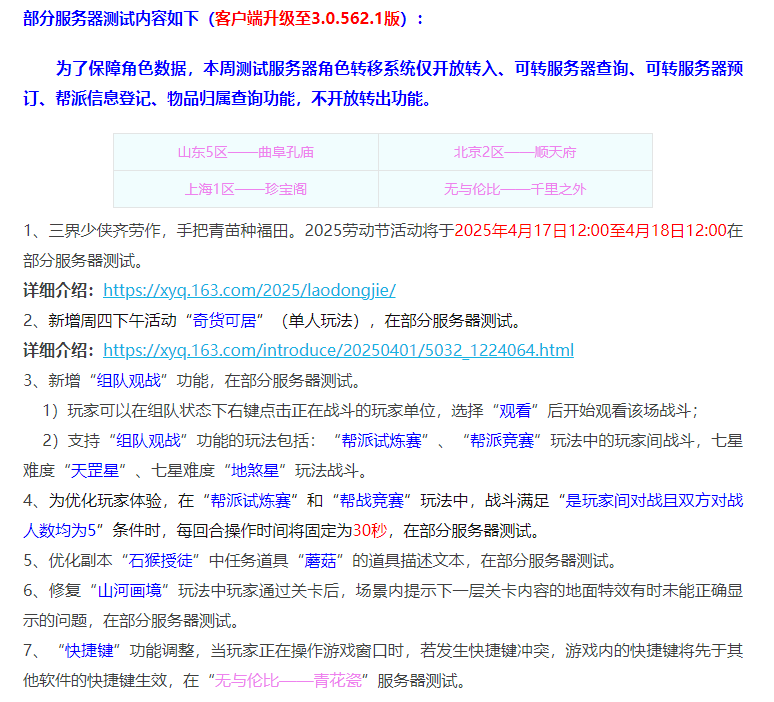Viewport: 774px width, 702px height.
Task: Click the red version text 客户端升级至3.0.562.1版
Action: click(x=308, y=19)
